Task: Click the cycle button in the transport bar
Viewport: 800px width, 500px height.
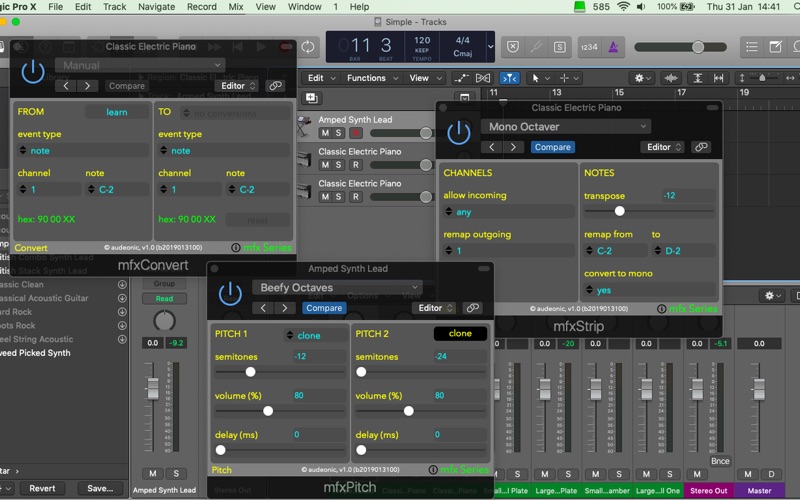Action: (308, 47)
